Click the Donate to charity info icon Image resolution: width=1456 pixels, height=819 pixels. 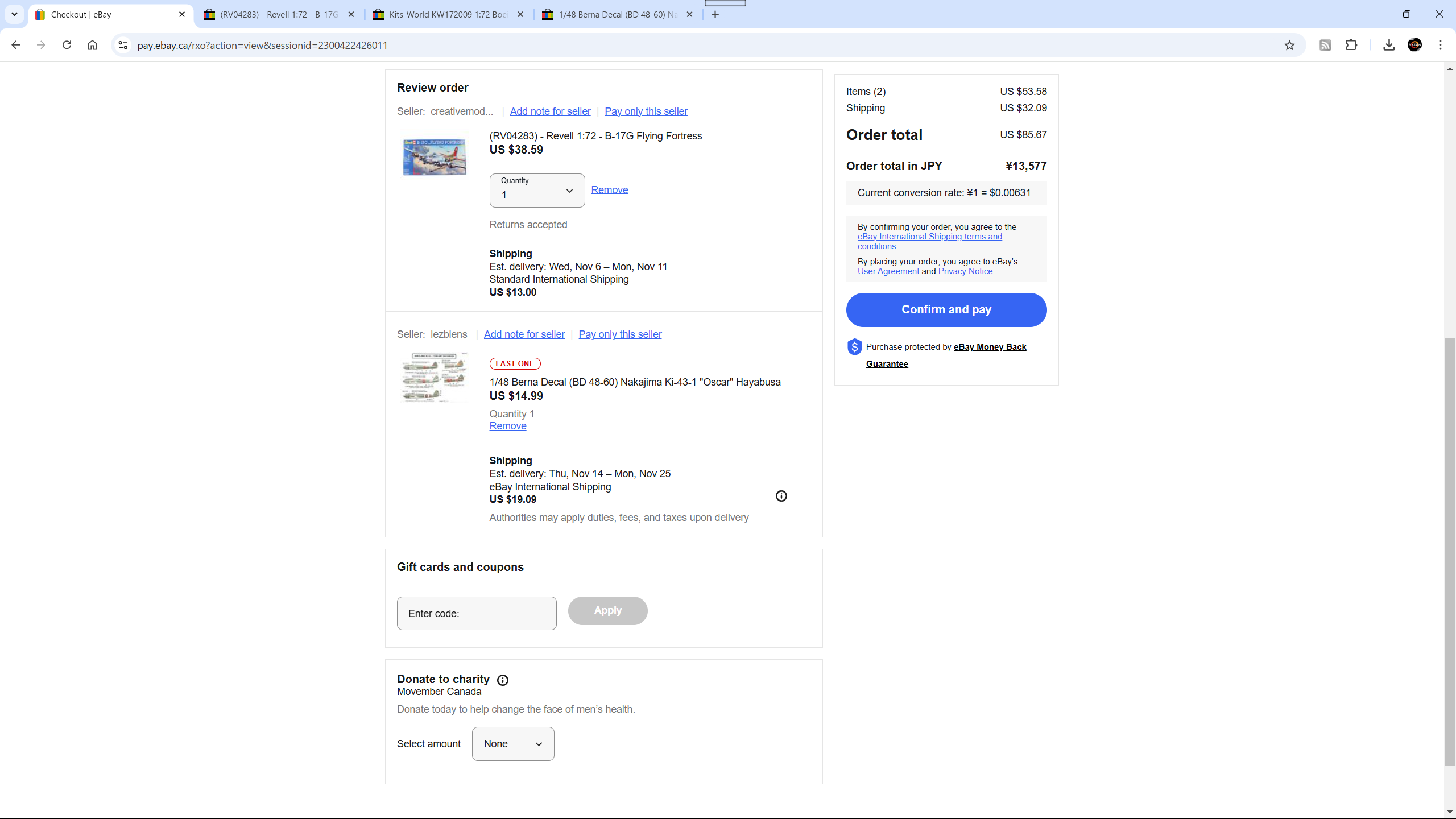click(503, 680)
